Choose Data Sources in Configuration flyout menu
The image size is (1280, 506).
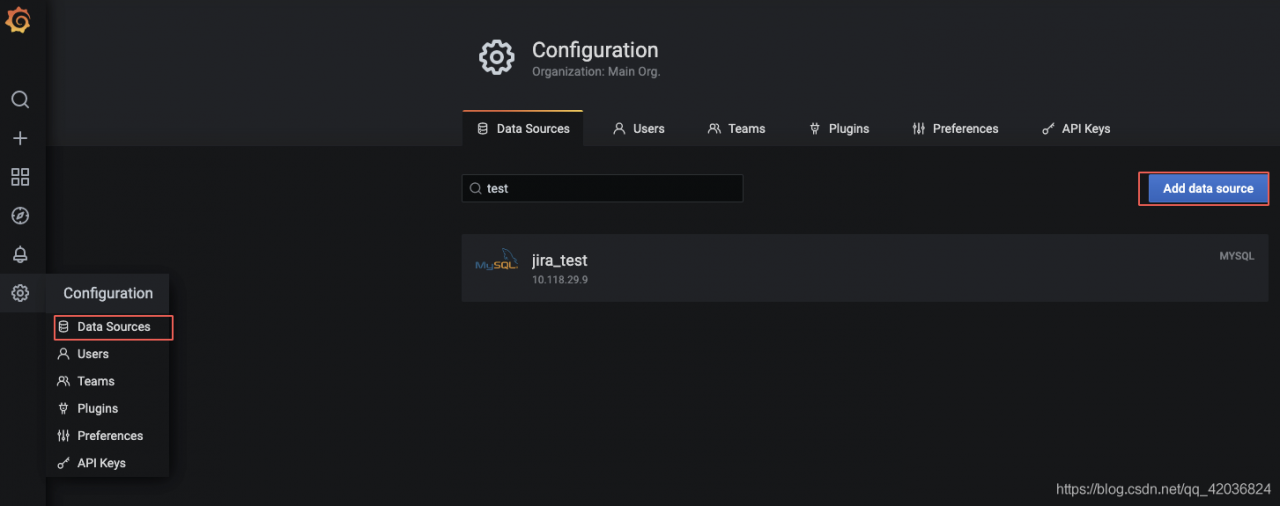pos(114,327)
